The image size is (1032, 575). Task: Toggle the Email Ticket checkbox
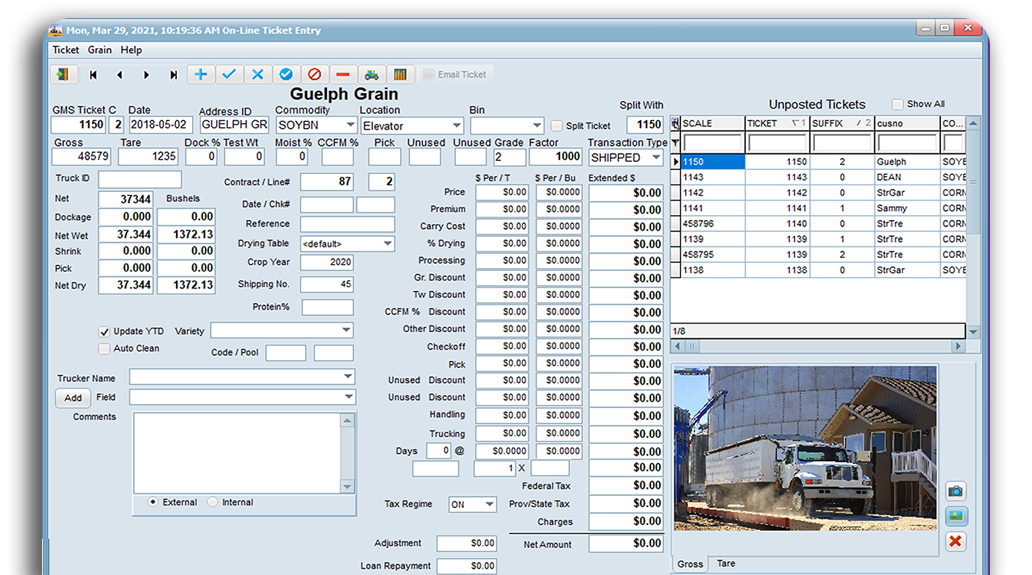(428, 74)
